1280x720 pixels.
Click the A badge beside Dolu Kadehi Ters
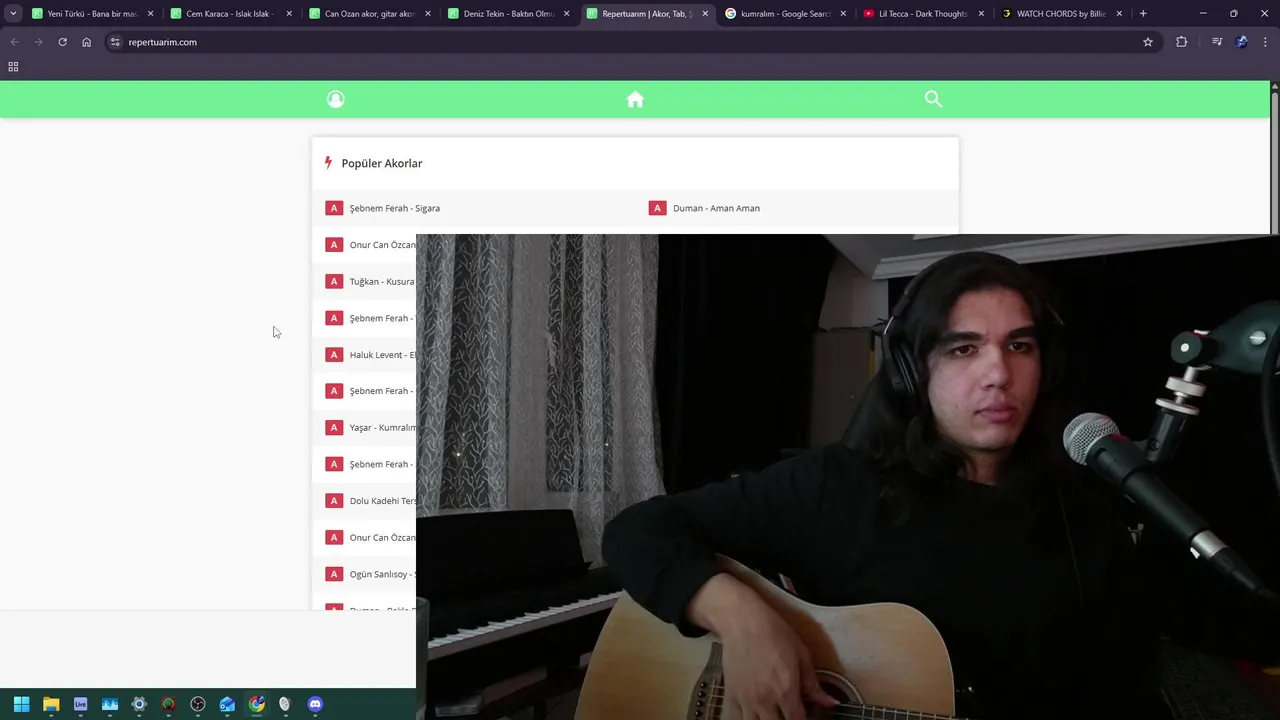pyautogui.click(x=334, y=501)
